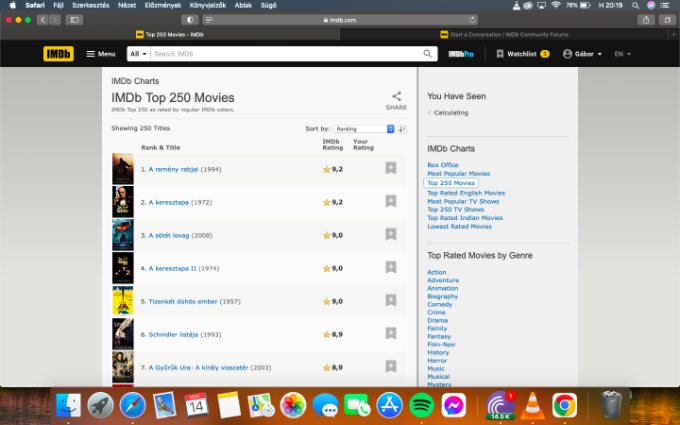Open the Watchlist from the header
Screen dimensions: 680x425
click(x=523, y=54)
